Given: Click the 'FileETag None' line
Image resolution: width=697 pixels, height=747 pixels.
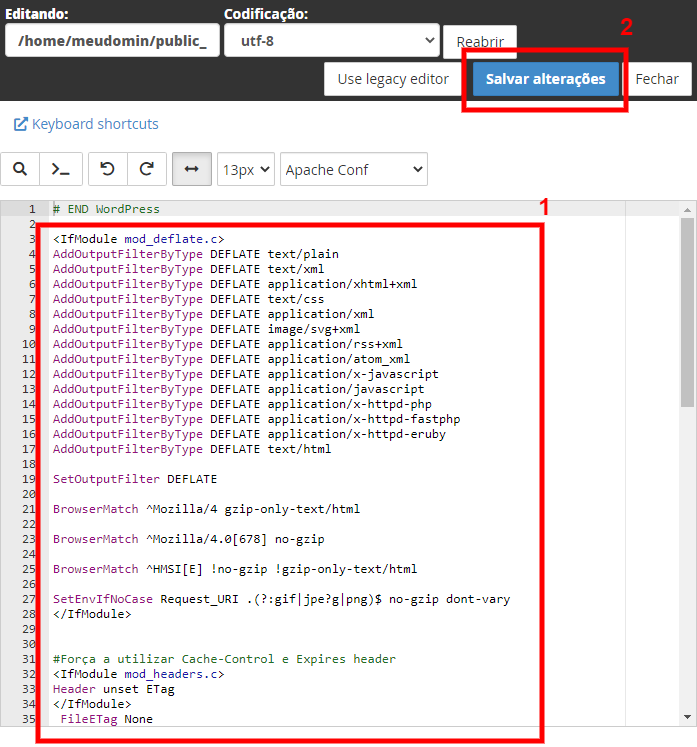Looking at the screenshot, I should 107,719.
